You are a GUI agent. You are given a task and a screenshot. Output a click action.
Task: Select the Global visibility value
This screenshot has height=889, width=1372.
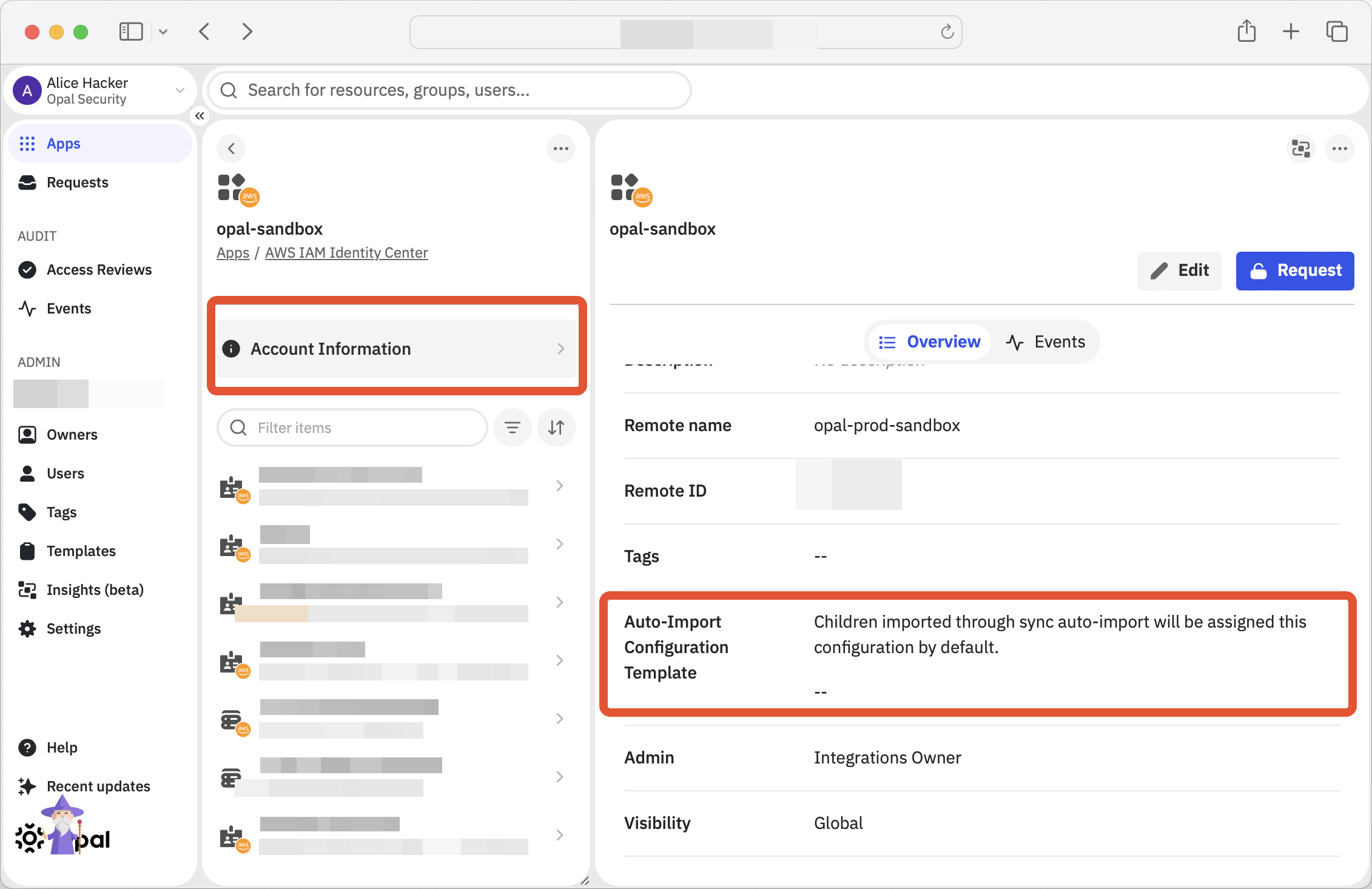[838, 824]
